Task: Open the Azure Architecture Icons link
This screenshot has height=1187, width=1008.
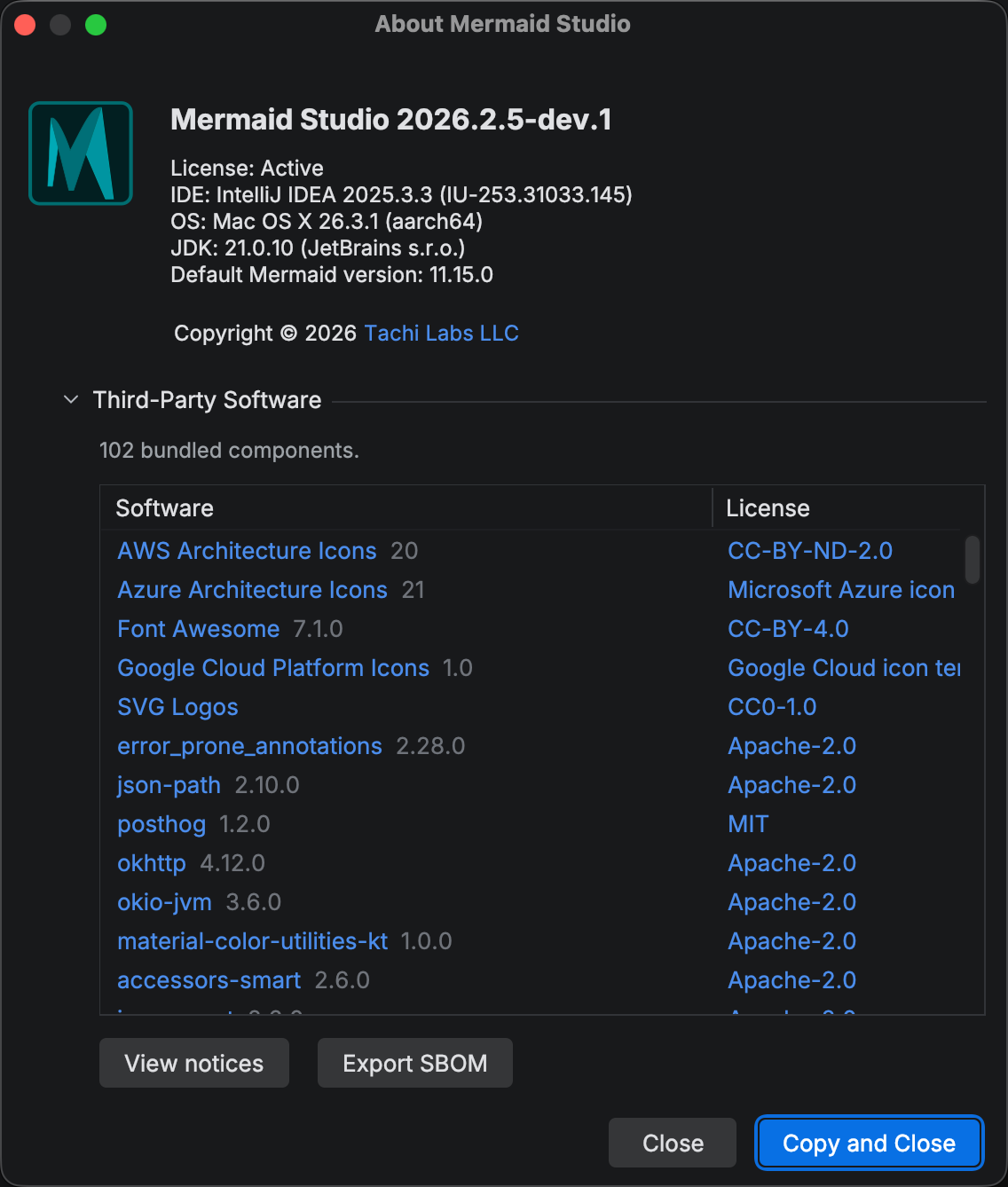Action: [x=252, y=590]
